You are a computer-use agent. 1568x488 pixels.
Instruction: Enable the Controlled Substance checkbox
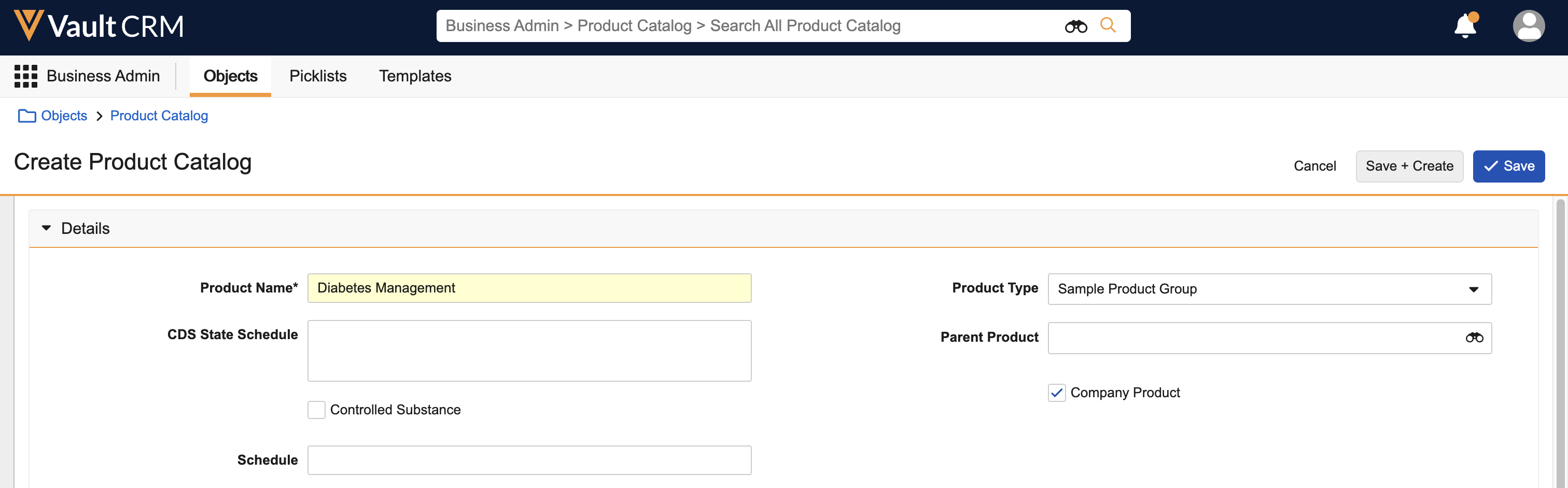click(316, 410)
